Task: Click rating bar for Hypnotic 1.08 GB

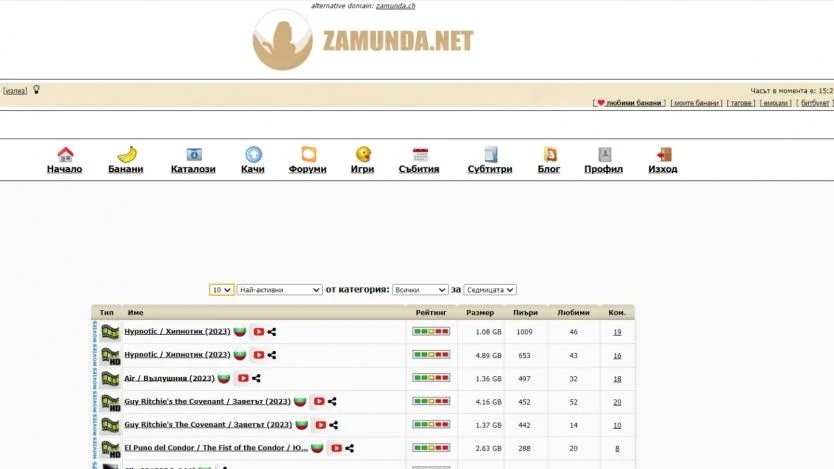Action: pyautogui.click(x=431, y=331)
